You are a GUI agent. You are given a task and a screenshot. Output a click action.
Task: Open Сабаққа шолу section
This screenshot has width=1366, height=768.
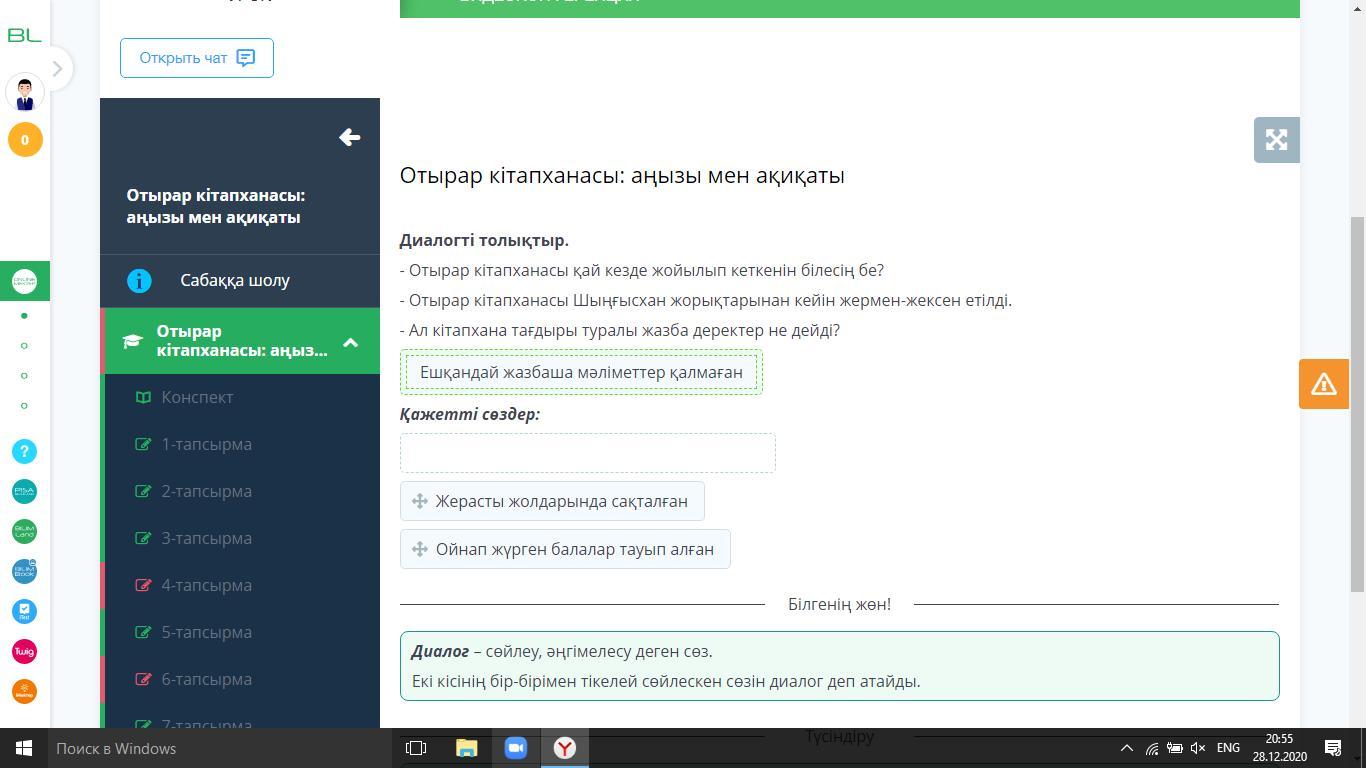point(240,281)
